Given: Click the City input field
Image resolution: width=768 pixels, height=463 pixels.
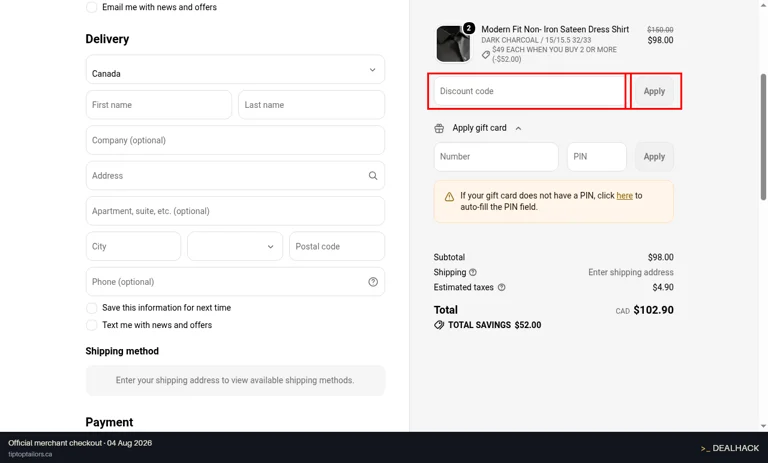Looking at the screenshot, I should (133, 246).
